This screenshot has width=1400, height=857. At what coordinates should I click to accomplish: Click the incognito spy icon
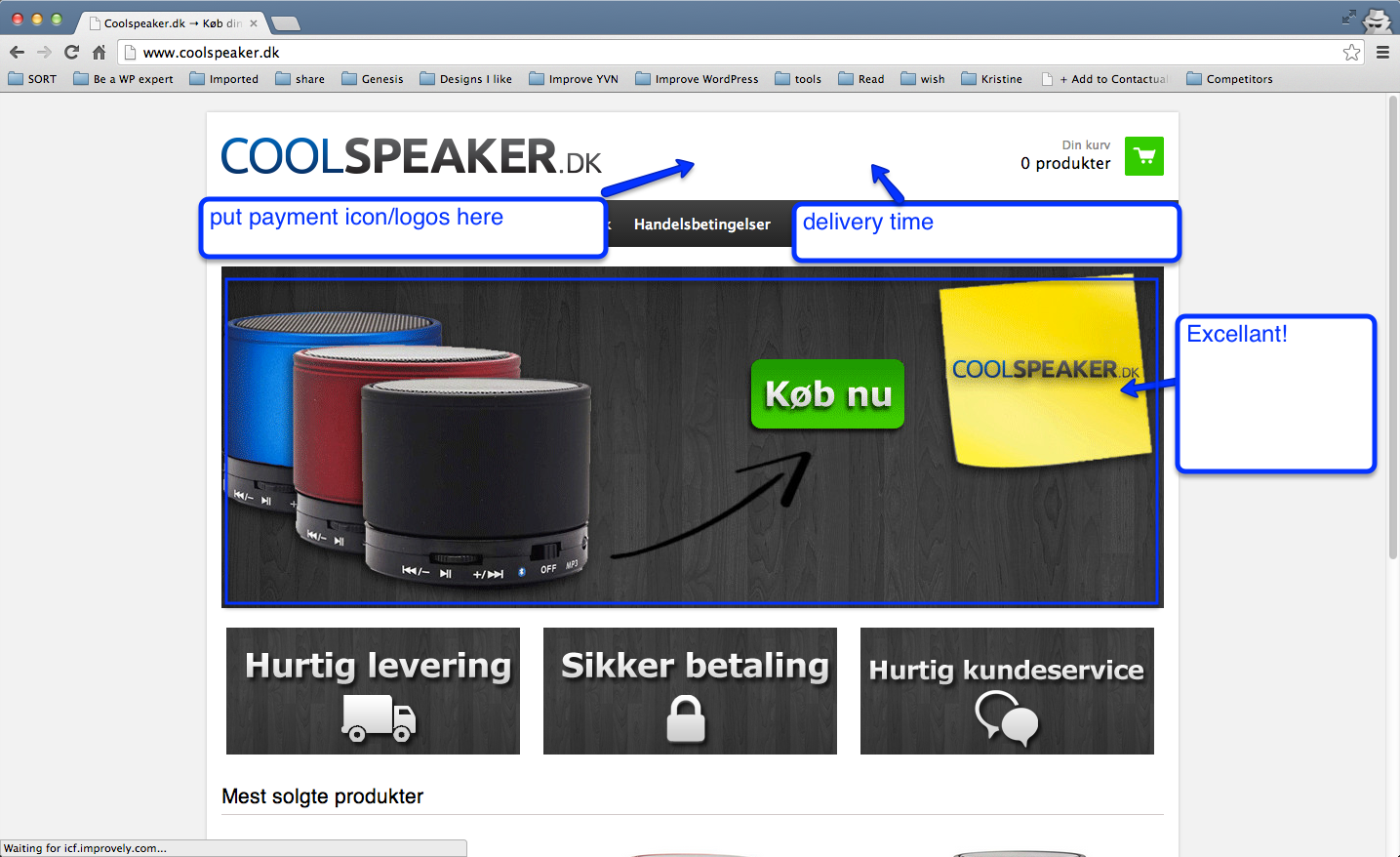coord(1377,20)
